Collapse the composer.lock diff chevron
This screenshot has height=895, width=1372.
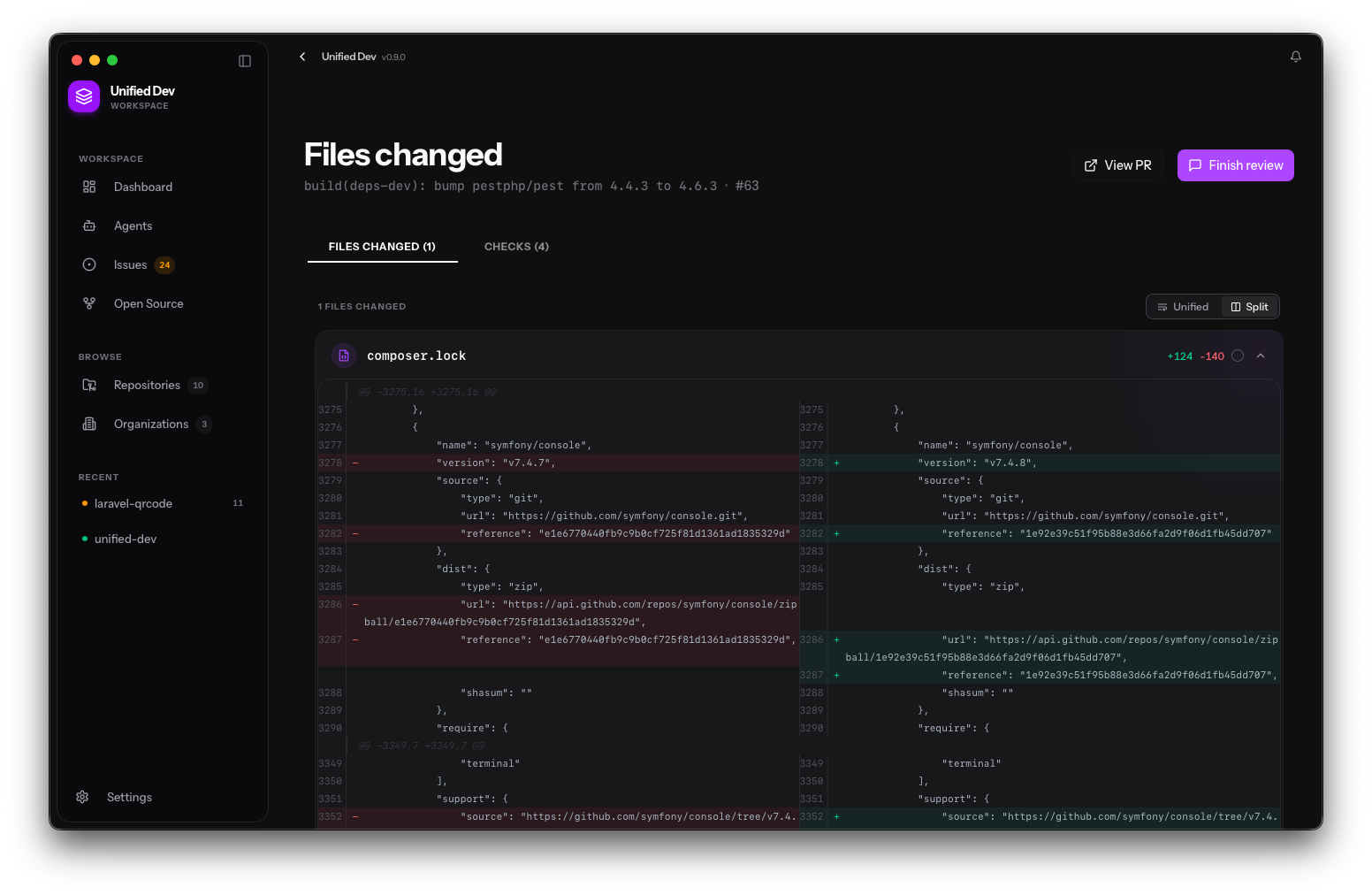1261,356
